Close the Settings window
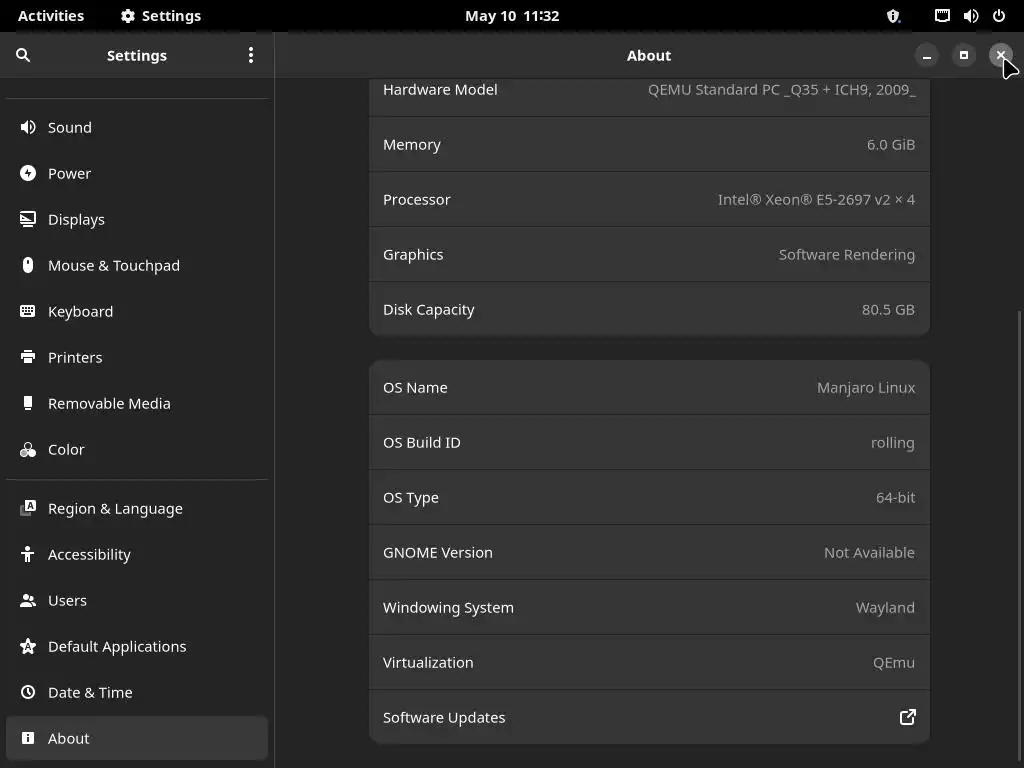 [1000, 56]
